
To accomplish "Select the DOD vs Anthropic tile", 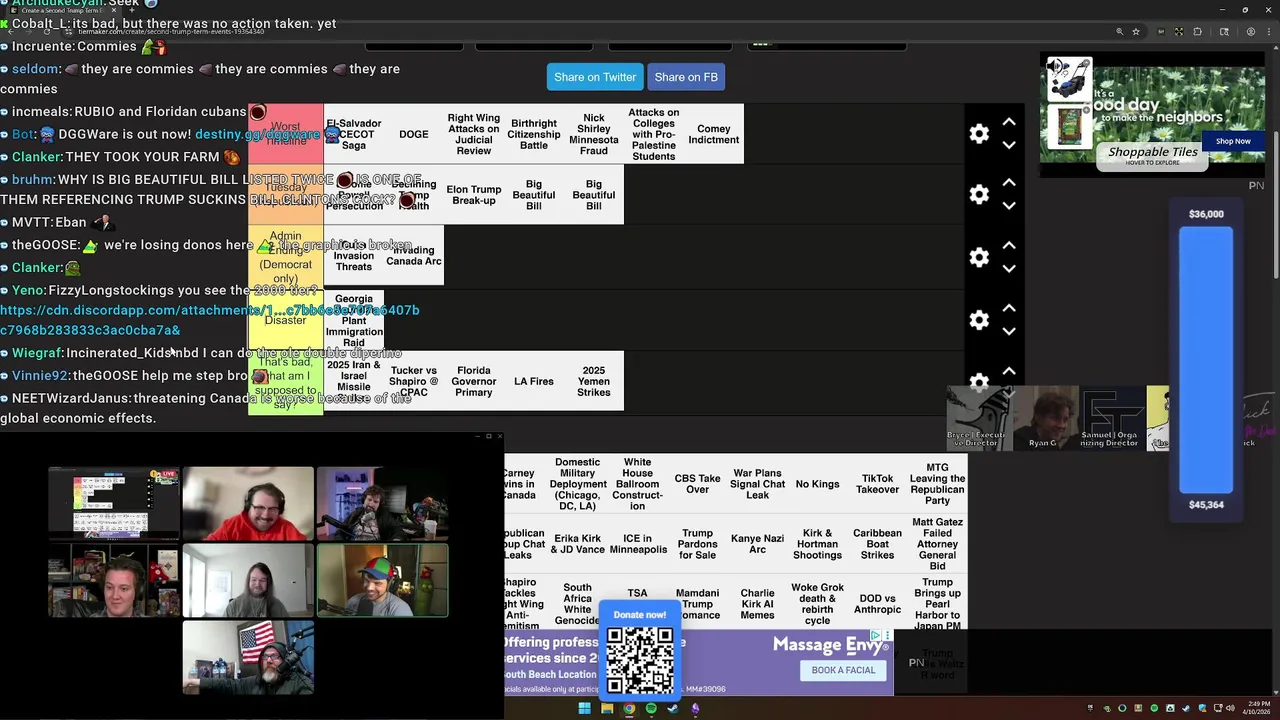I will [x=877, y=604].
